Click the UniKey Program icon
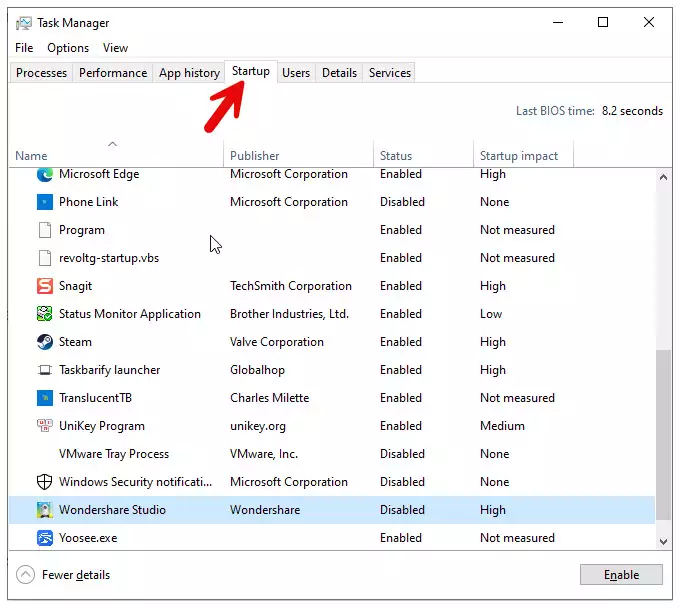This screenshot has height=608, width=680. [x=44, y=426]
